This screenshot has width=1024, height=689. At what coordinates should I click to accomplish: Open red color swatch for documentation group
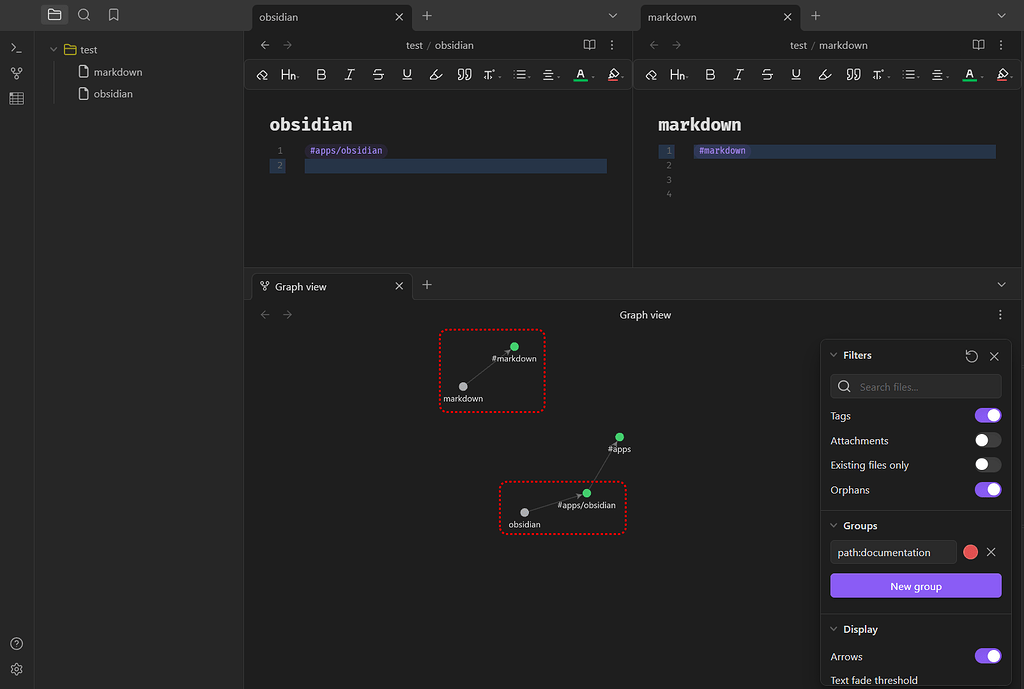[970, 552]
